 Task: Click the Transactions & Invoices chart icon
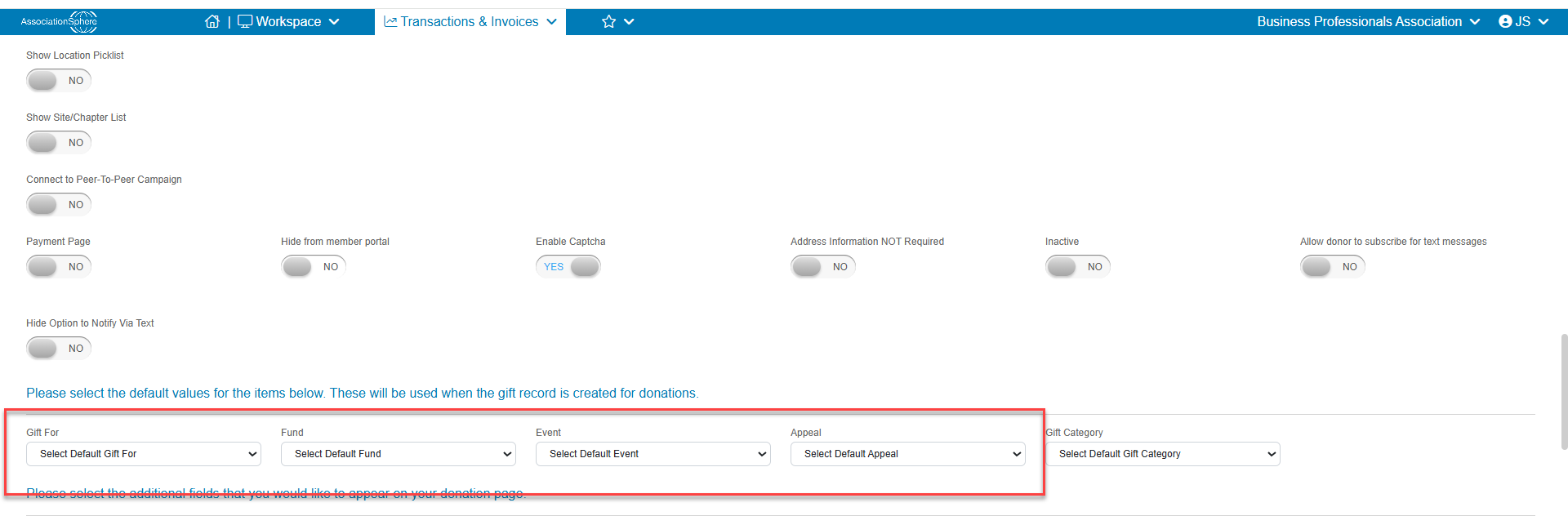coord(390,22)
